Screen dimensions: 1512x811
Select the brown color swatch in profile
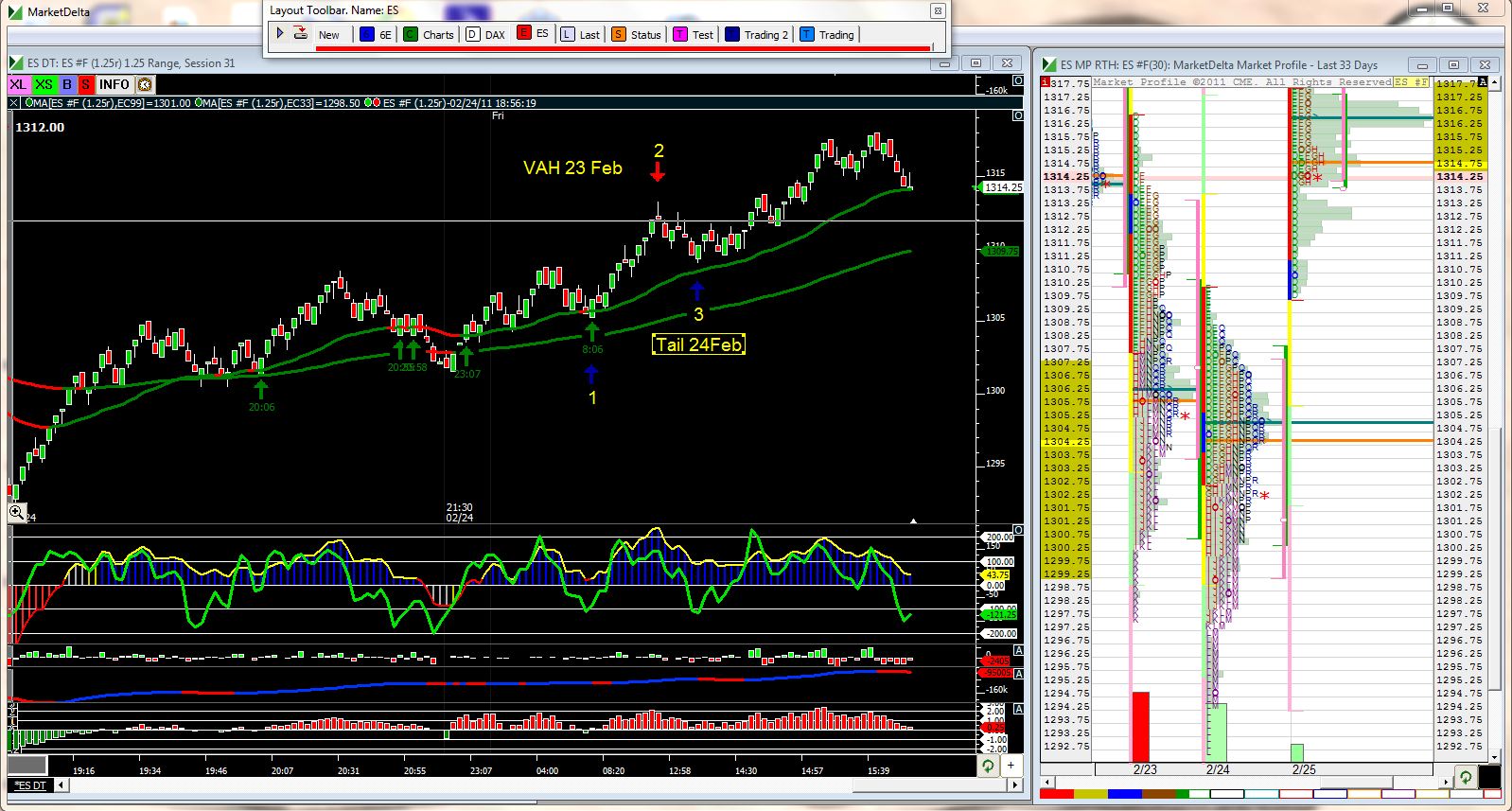1158,794
